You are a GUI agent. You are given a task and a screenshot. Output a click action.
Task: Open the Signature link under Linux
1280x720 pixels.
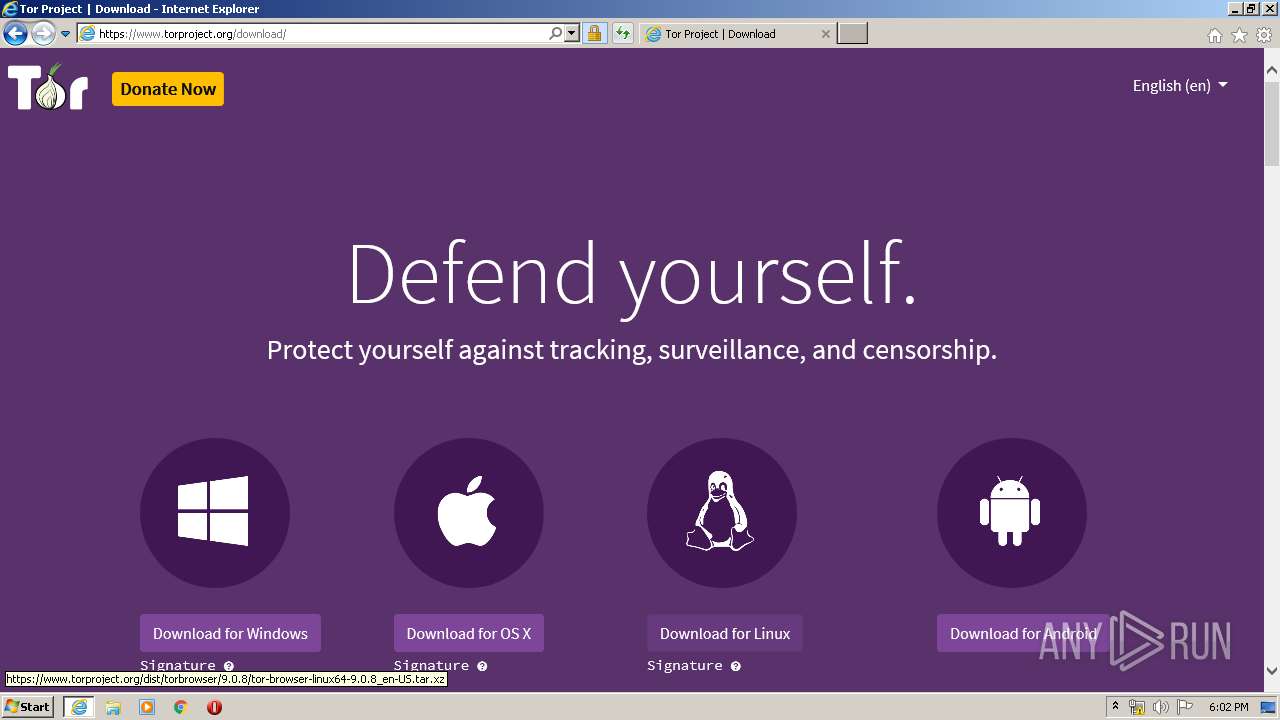pos(685,665)
